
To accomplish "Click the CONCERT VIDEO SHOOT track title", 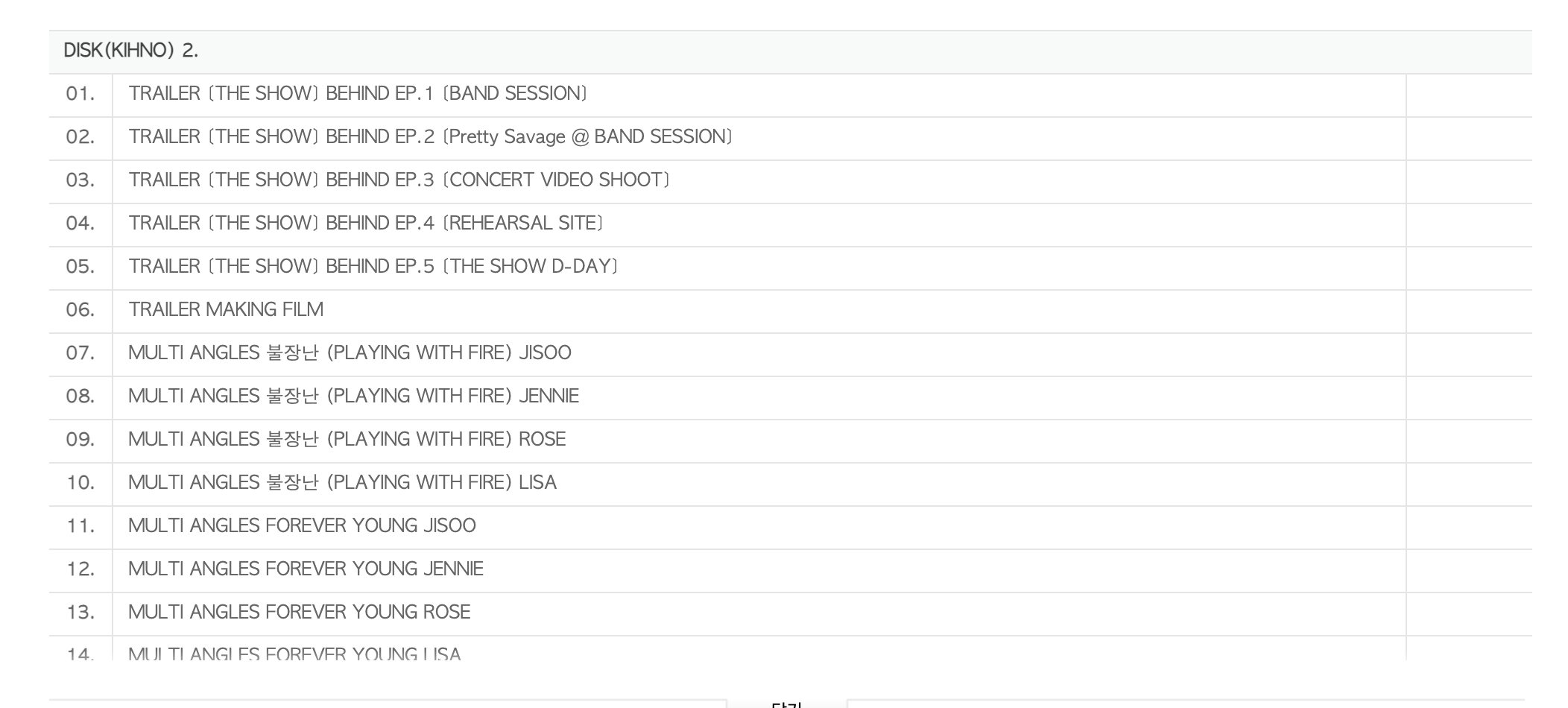I will [399, 180].
